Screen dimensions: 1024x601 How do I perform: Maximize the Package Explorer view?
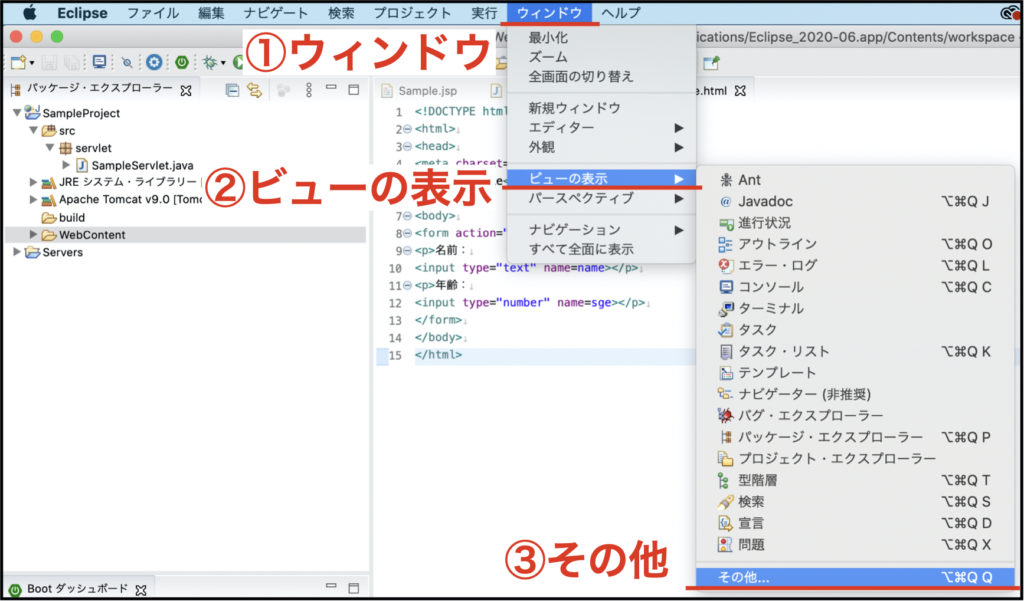tap(353, 89)
